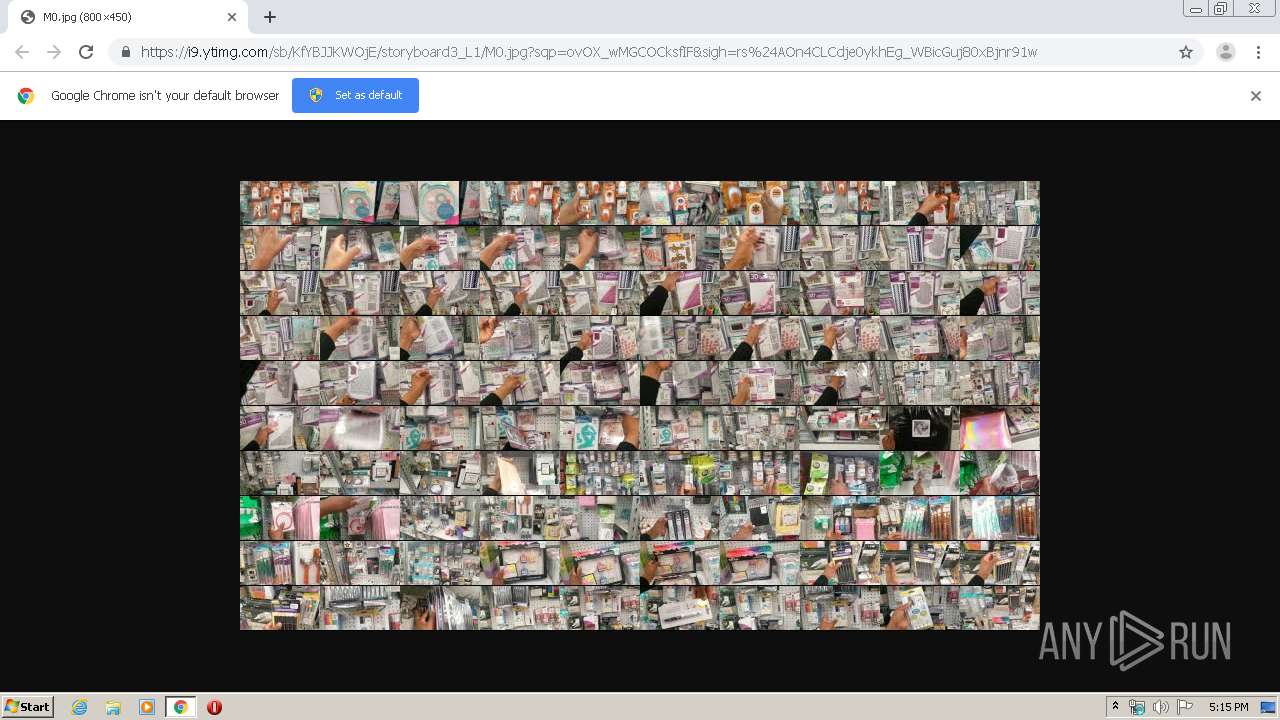Click the 5:15 PM clock

(1228, 707)
